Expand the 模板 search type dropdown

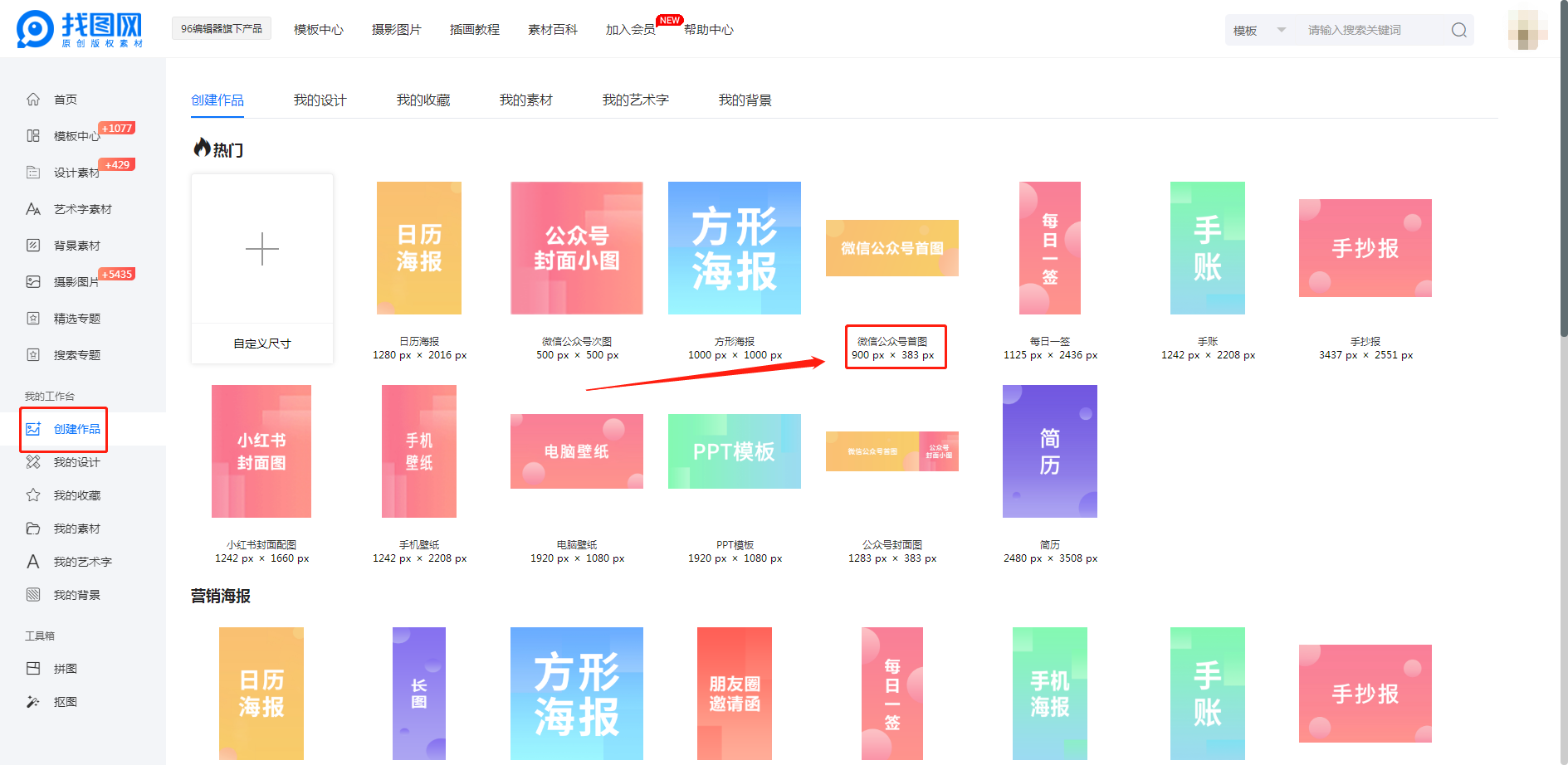(1258, 31)
